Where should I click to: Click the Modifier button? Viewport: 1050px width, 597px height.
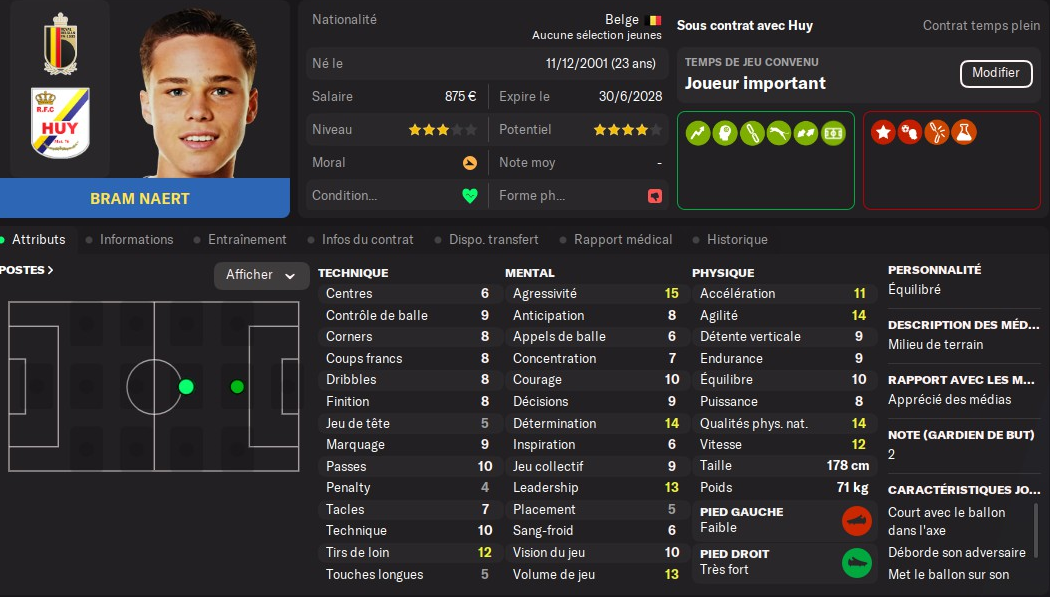(995, 73)
